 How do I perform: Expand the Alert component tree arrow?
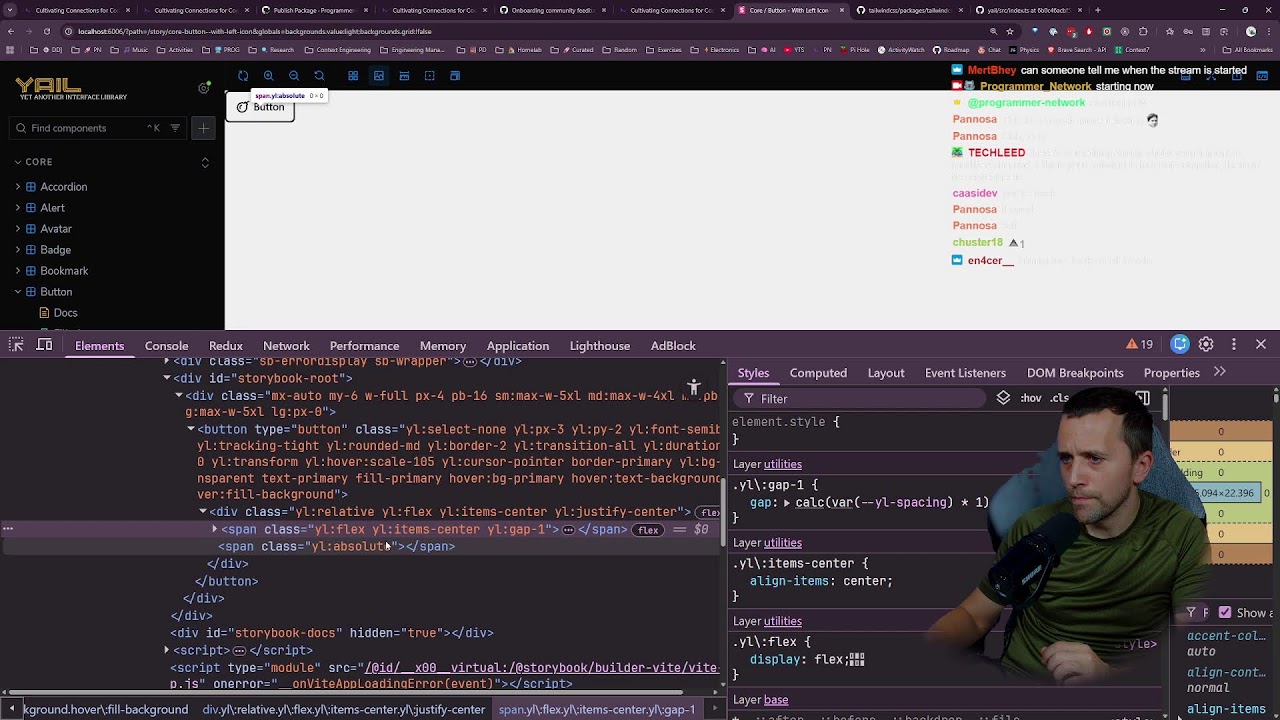tap(17, 208)
